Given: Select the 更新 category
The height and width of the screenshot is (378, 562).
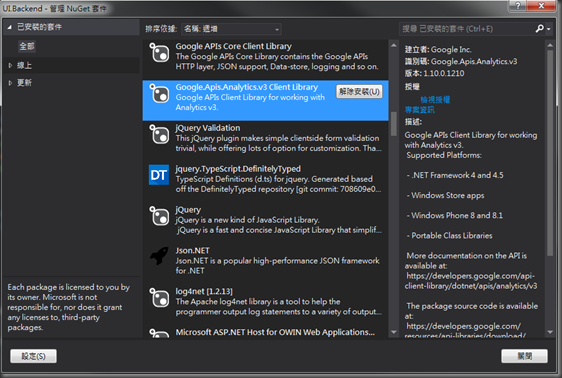Looking at the screenshot, I should 24,83.
